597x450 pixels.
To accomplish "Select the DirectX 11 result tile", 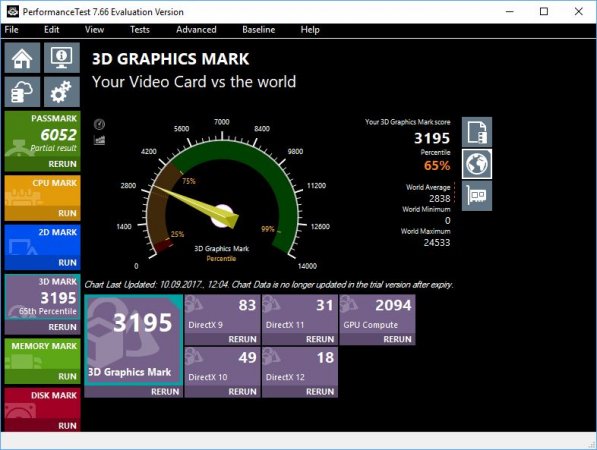I will point(300,314).
